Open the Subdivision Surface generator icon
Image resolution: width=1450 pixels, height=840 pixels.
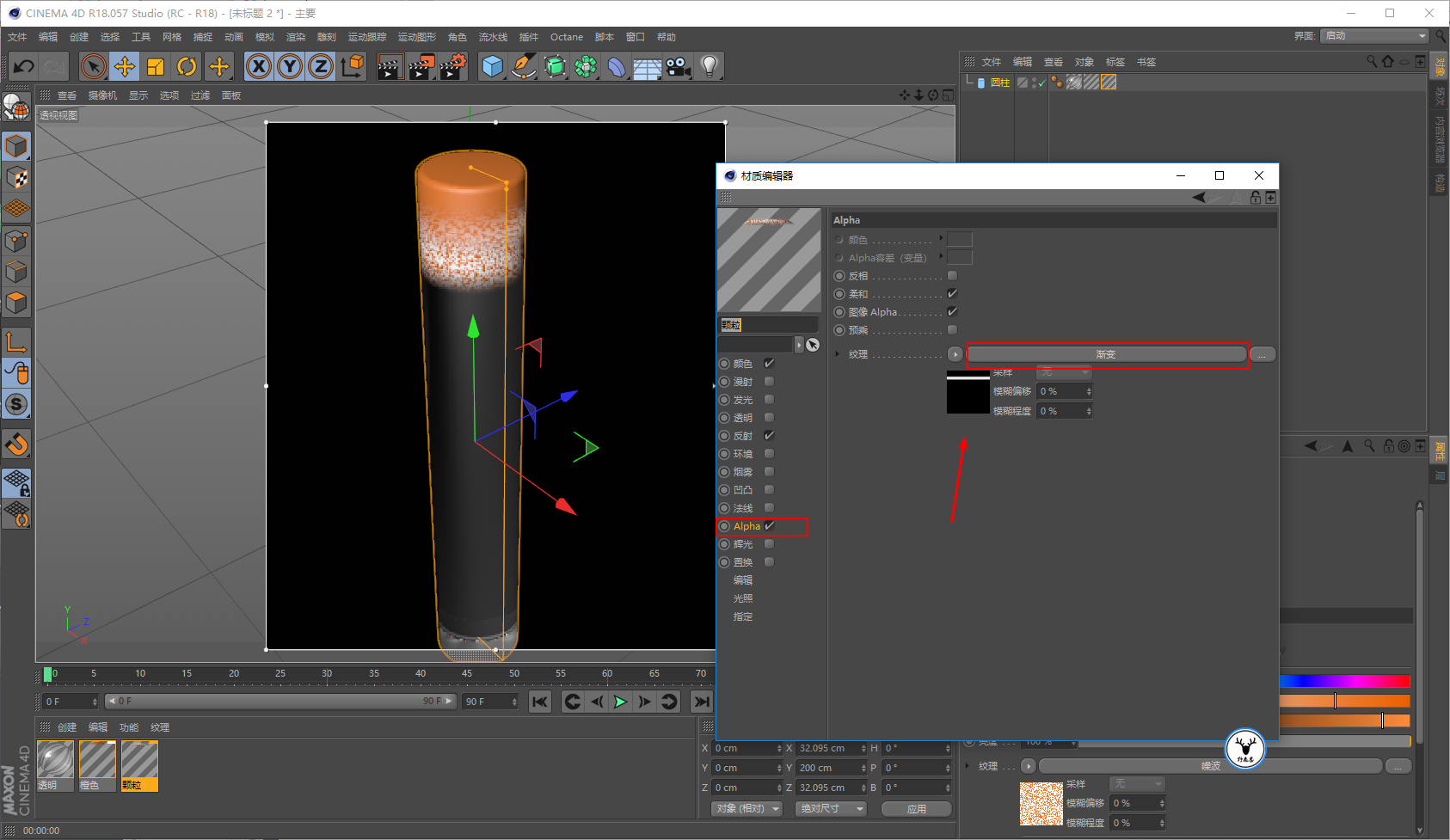[x=556, y=66]
